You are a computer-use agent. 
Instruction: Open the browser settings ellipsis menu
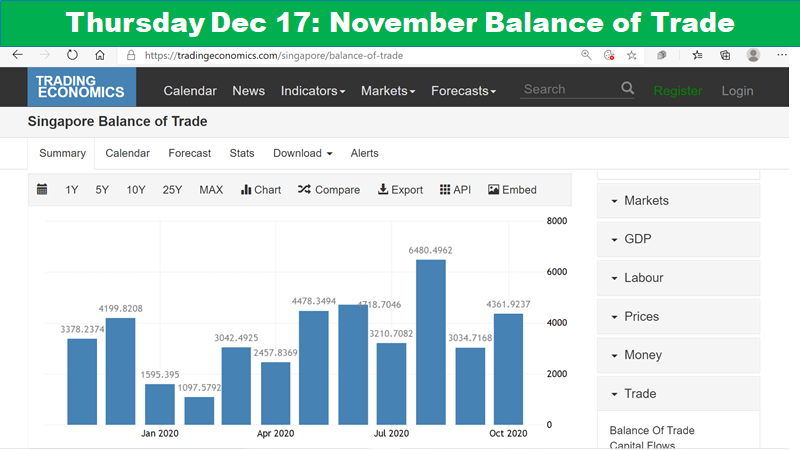(x=782, y=55)
